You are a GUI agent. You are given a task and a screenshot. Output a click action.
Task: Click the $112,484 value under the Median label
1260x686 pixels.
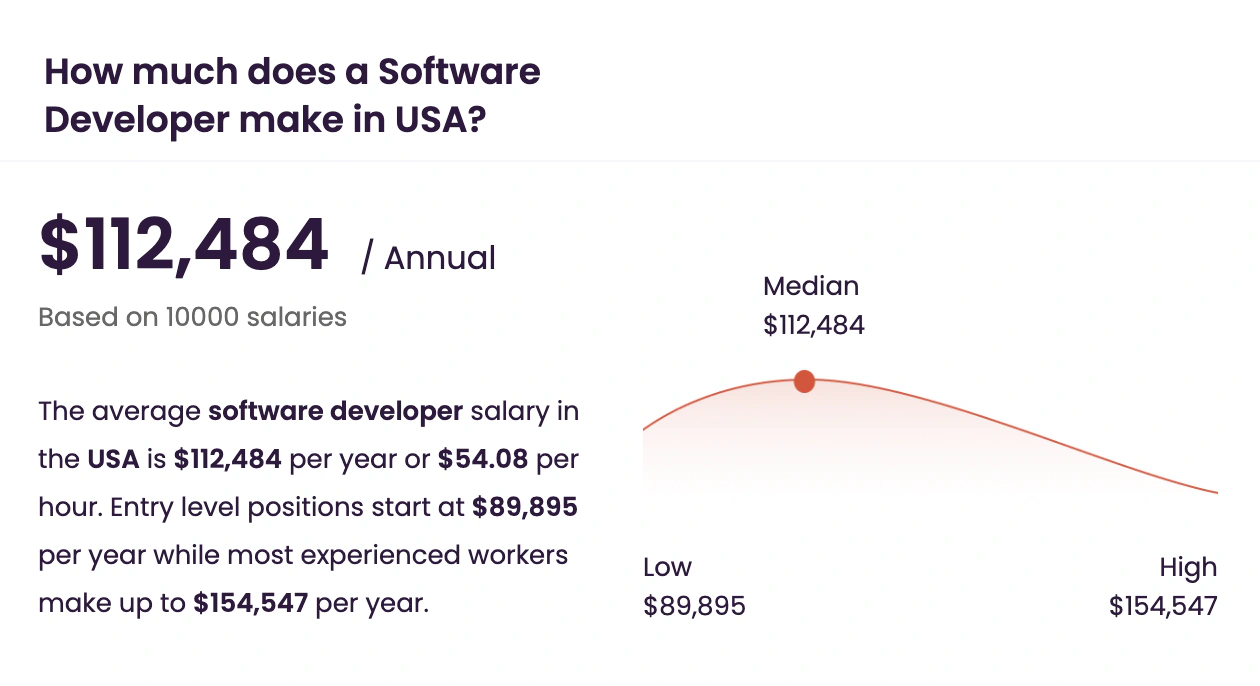813,325
